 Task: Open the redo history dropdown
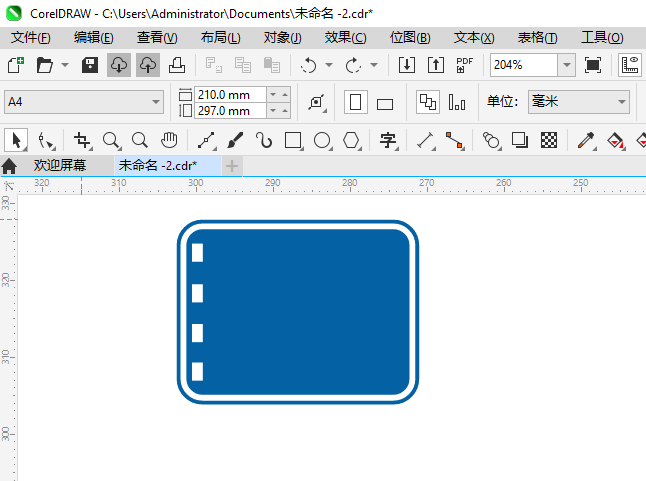[374, 65]
